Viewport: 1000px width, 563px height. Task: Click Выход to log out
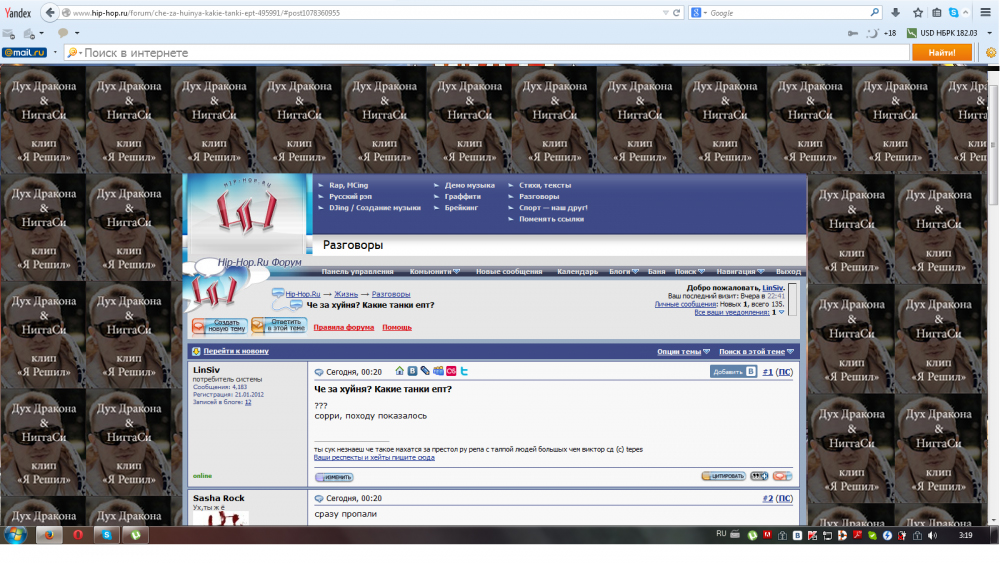[x=788, y=272]
